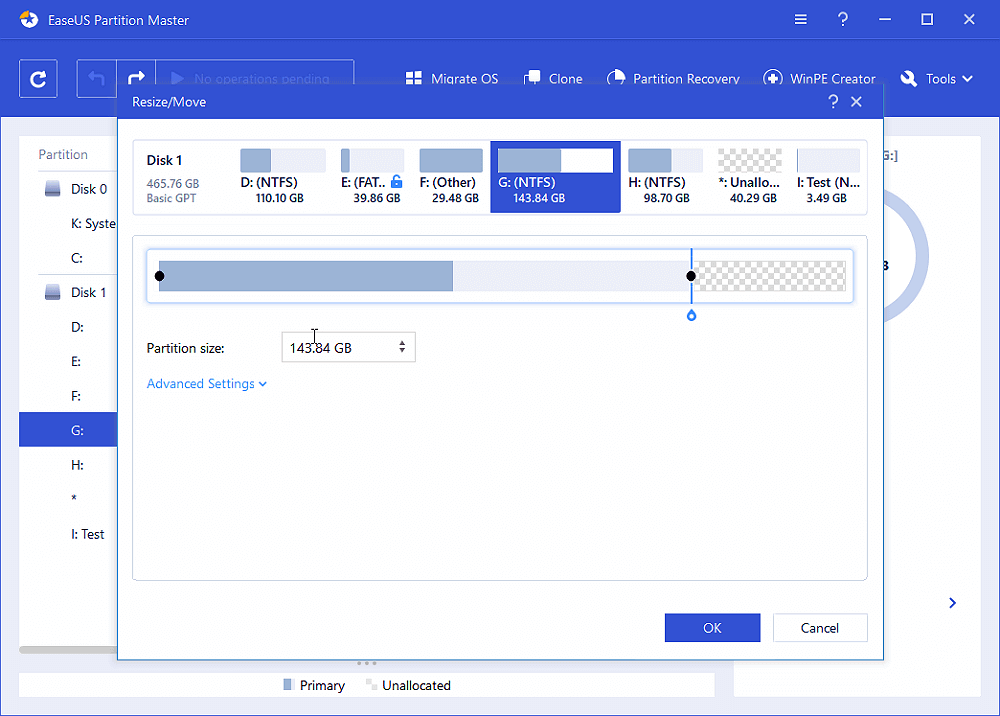
Task: Open the hamburger menu
Action: 800,19
